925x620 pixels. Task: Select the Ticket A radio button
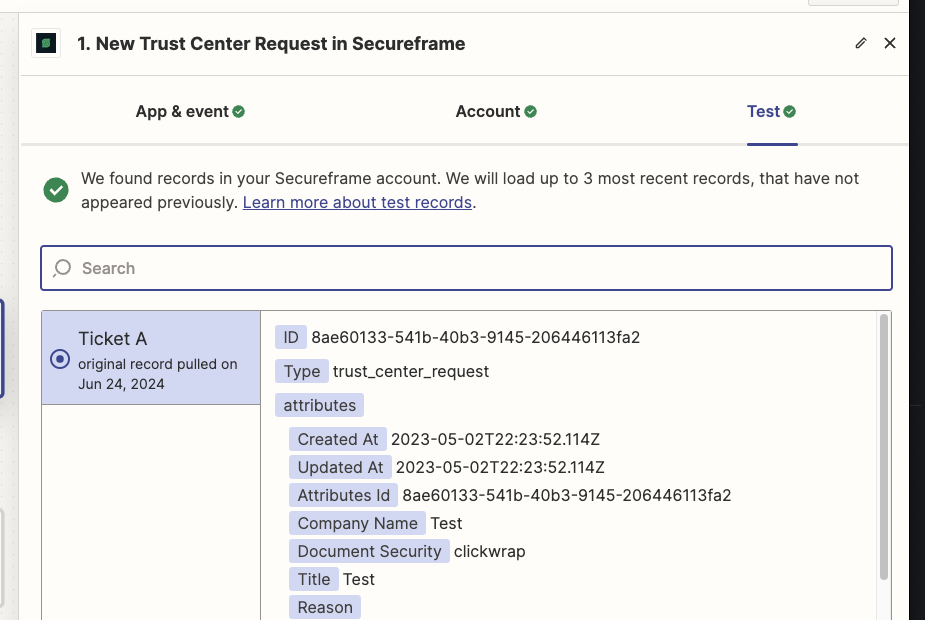(x=60, y=359)
